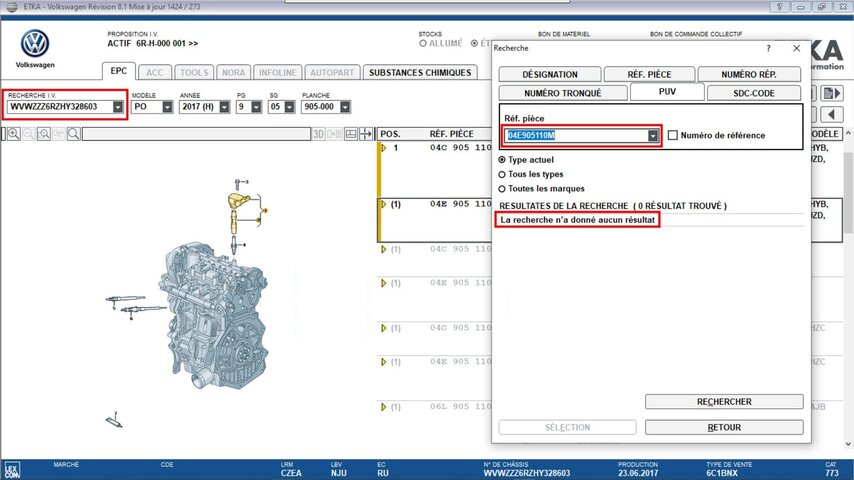This screenshot has width=854, height=480.
Task: Switch to the INFOLINE tab
Action: [x=278, y=72]
